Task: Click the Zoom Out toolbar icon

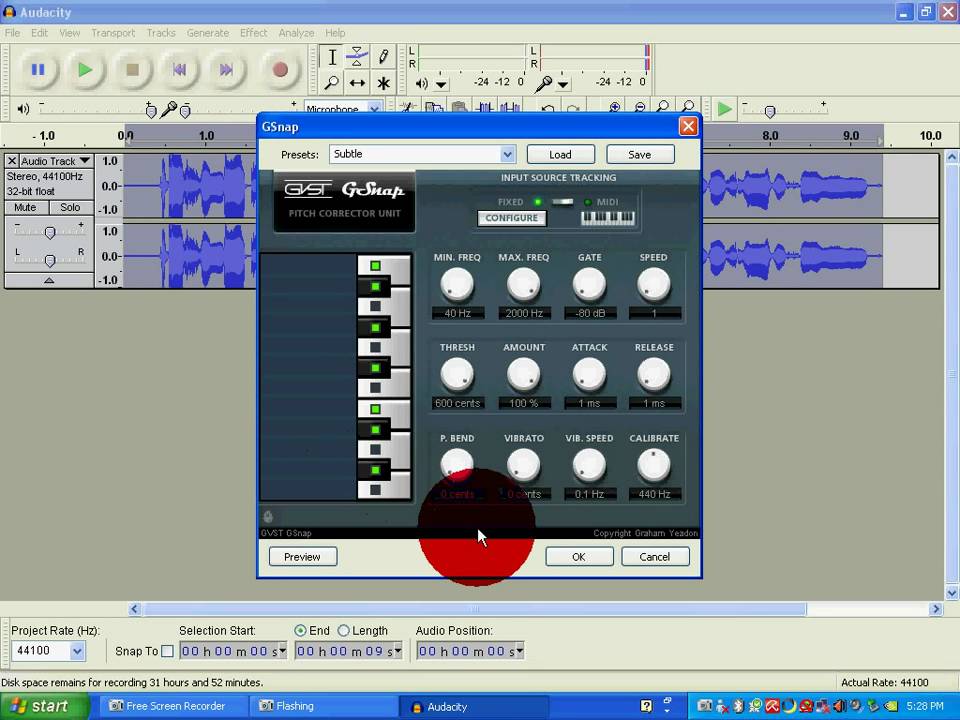Action: (x=640, y=108)
